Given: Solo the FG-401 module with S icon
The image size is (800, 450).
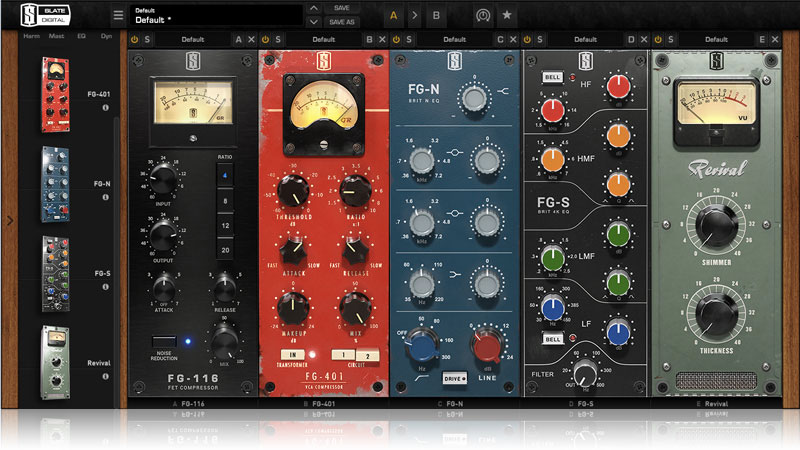Looking at the screenshot, I should coord(279,39).
